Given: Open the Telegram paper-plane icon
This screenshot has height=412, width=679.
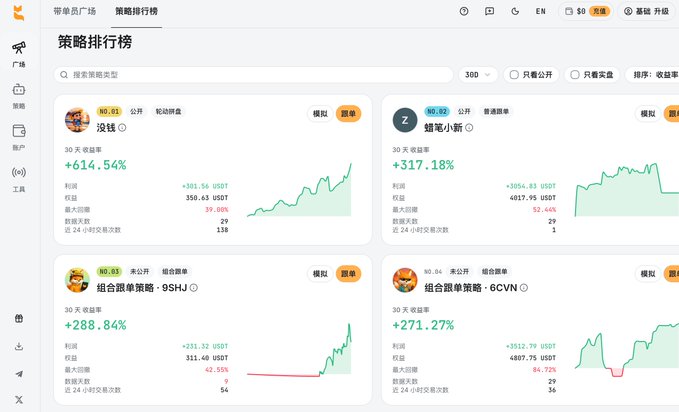Looking at the screenshot, I should coord(19,373).
